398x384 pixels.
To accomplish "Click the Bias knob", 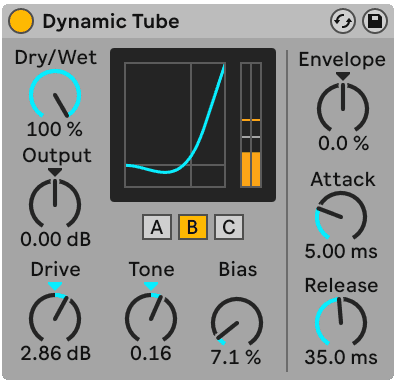I will (237, 322).
